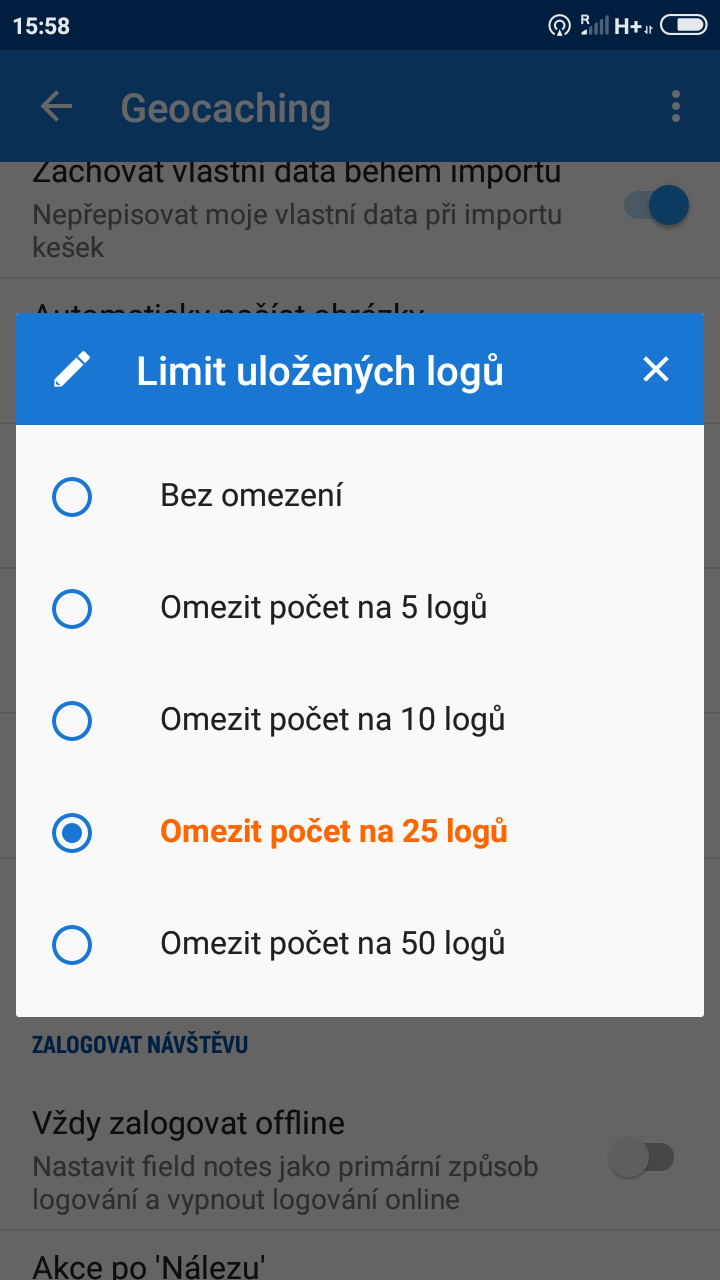Tap the 'Omezit počet na 10 logů' text
Screen dimensions: 720x1280
pyautogui.click(x=332, y=719)
